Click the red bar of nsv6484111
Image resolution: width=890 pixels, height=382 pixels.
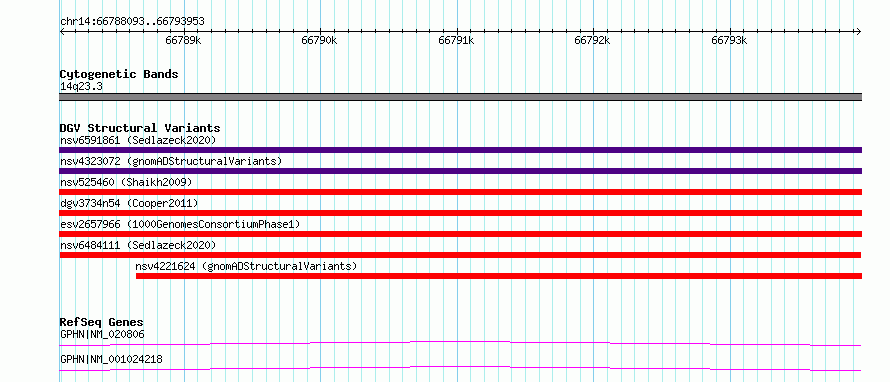[x=460, y=255]
